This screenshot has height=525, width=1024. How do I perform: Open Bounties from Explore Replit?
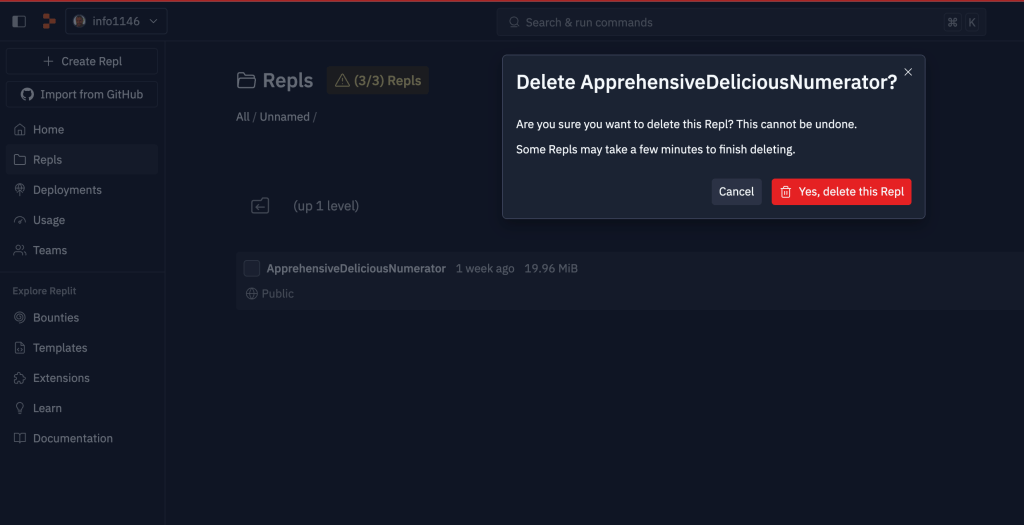[82, 317]
